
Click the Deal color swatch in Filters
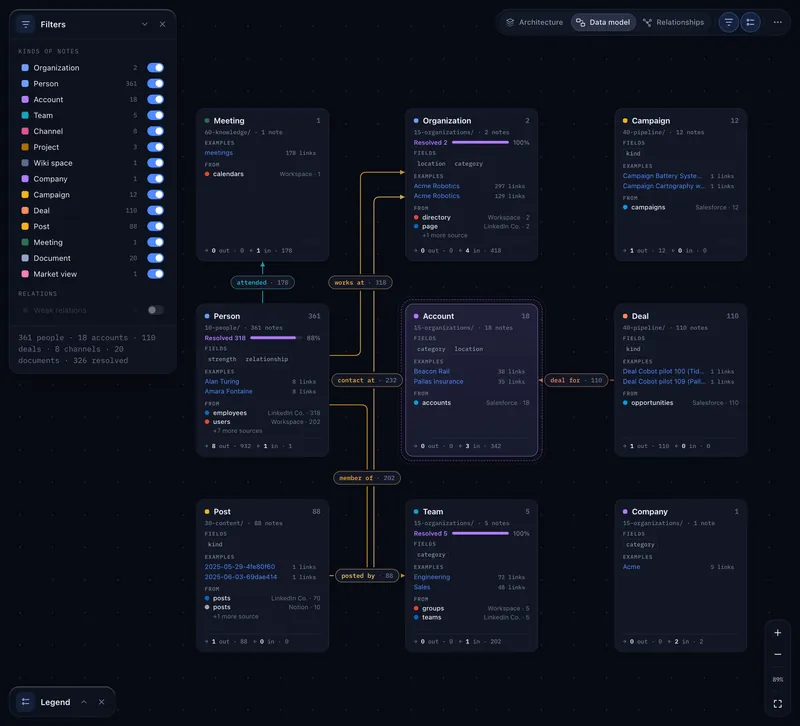click(x=25, y=210)
